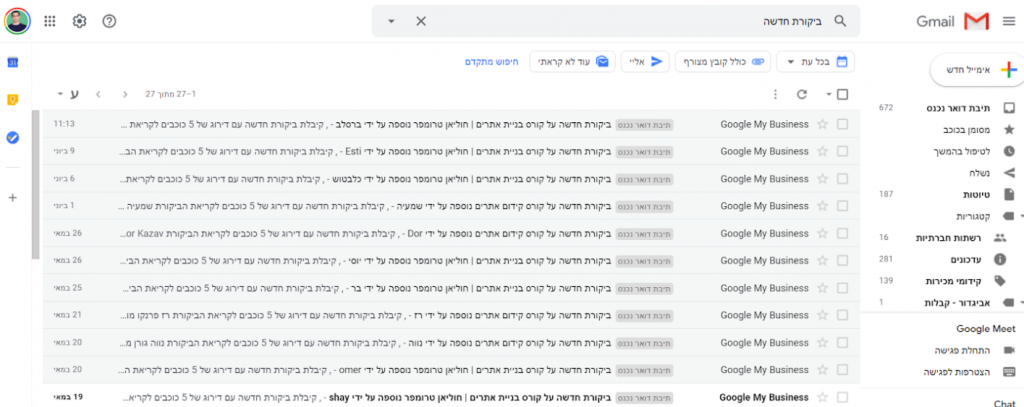The height and width of the screenshot is (407, 1024).
Task: Click the drafts document icon in sidebar
Action: [1009, 194]
